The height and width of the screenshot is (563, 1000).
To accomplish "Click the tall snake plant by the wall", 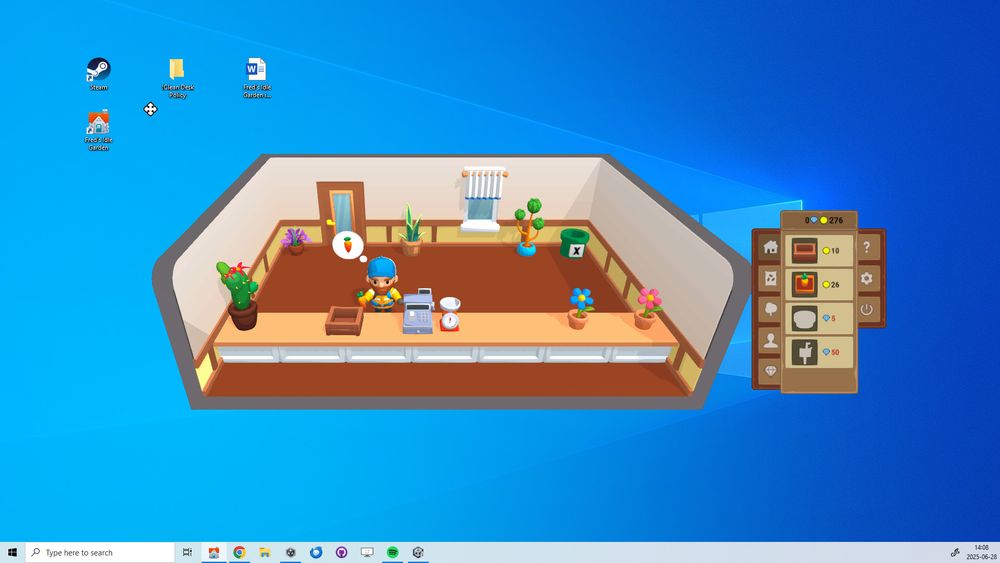I will point(411,230).
